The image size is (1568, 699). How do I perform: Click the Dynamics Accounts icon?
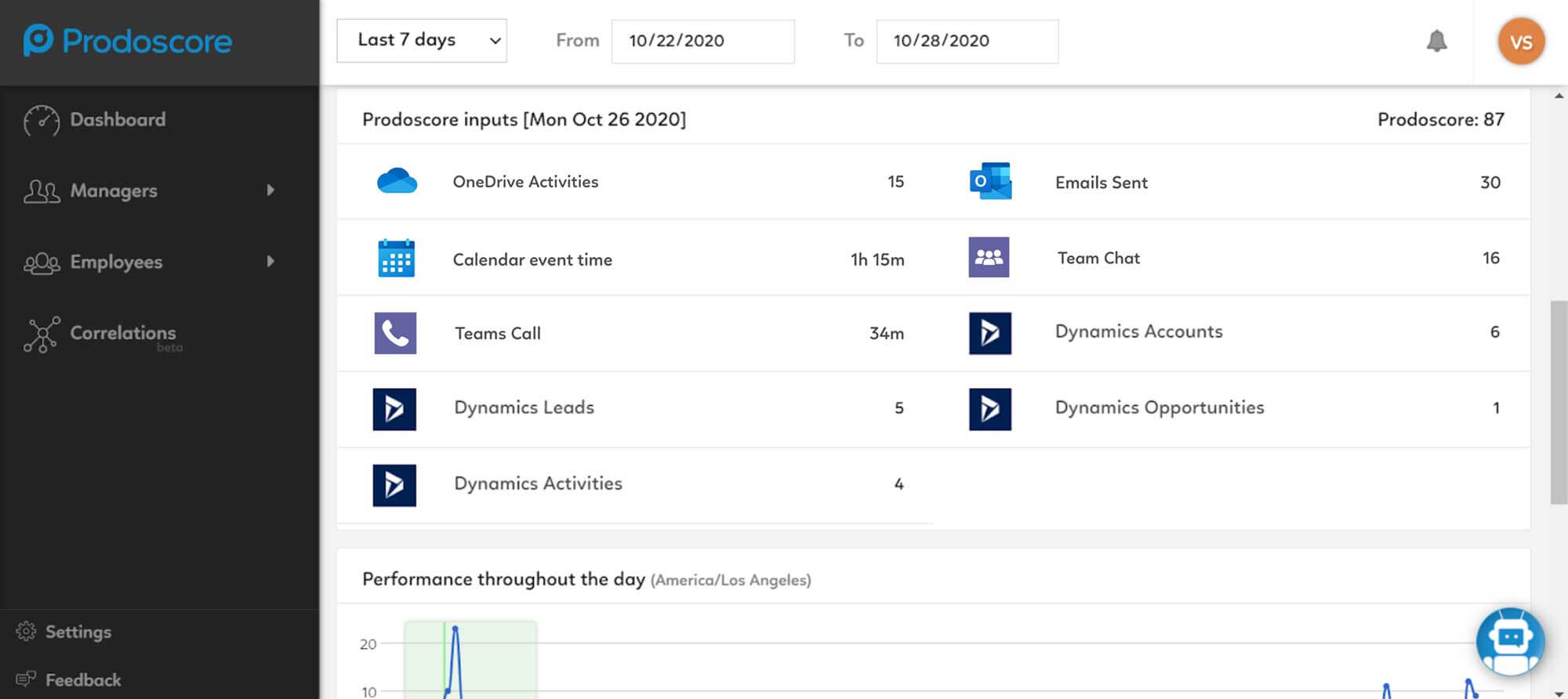990,333
